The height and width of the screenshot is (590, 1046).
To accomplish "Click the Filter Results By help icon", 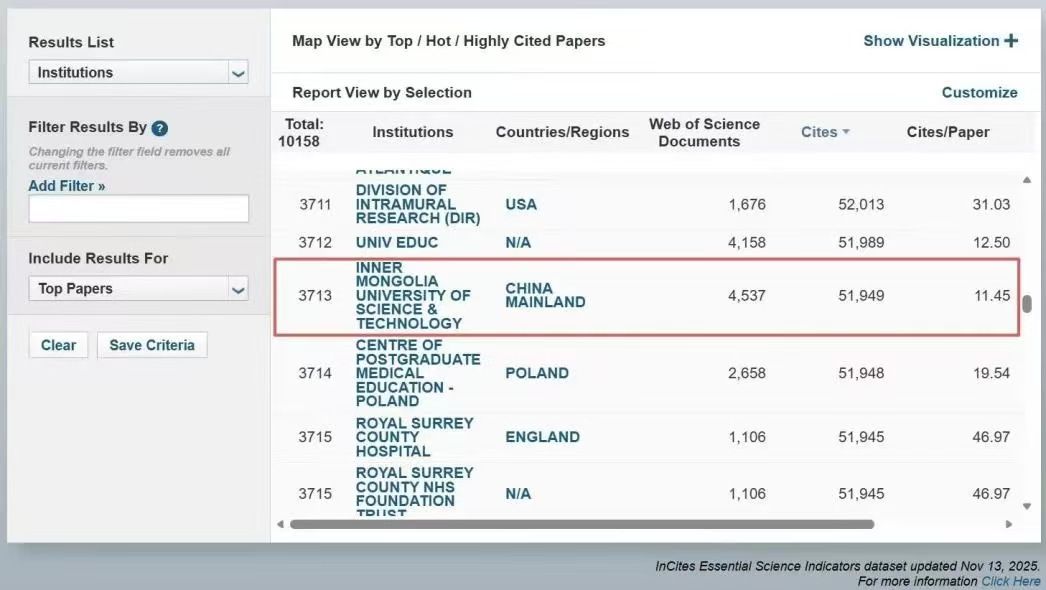I will [160, 128].
